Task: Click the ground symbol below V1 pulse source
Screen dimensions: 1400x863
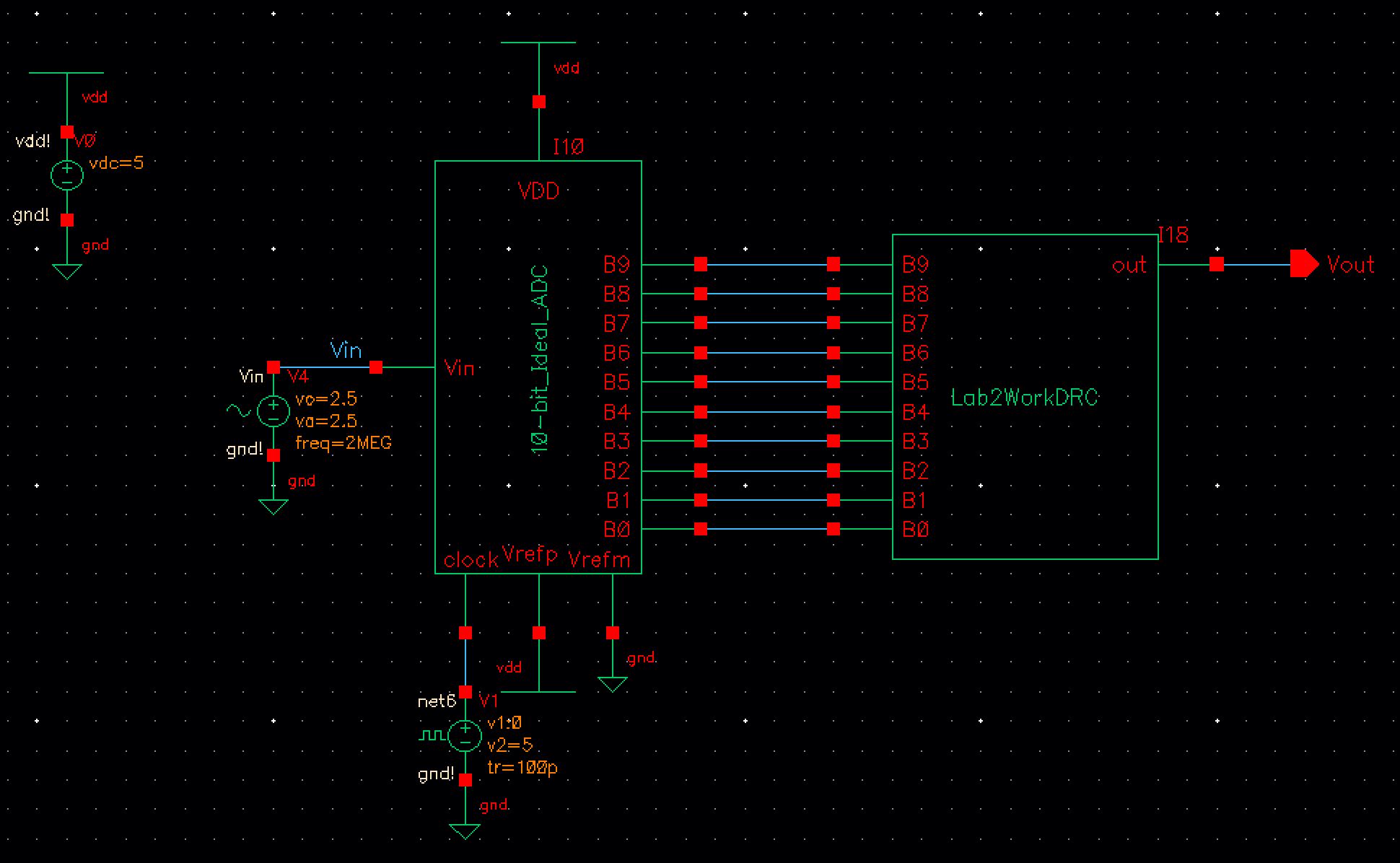Action: (x=465, y=832)
